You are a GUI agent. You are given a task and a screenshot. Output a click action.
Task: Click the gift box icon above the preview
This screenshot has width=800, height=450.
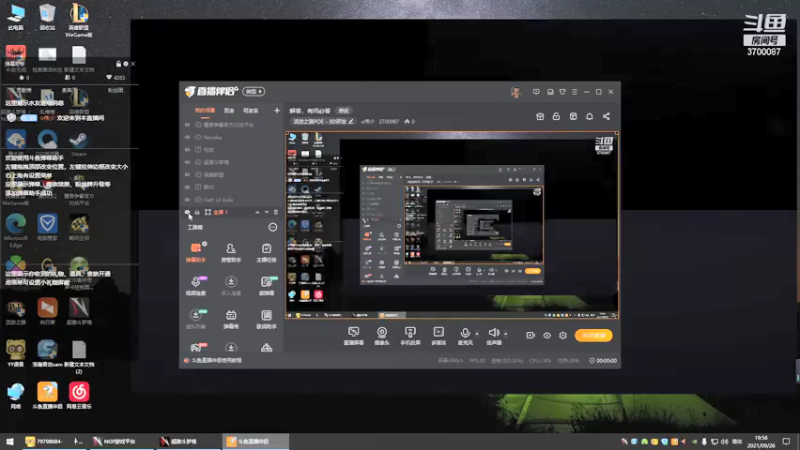pyautogui.click(x=540, y=116)
